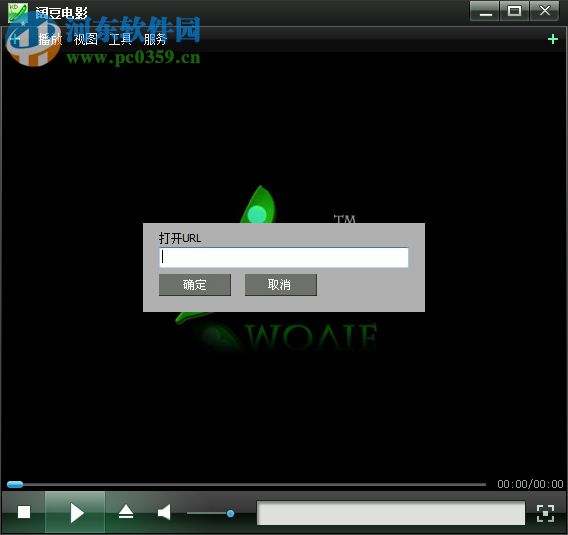Viewport: 568px width, 535px height.
Task: Click the 00:00/00:00 time display
Action: point(530,484)
